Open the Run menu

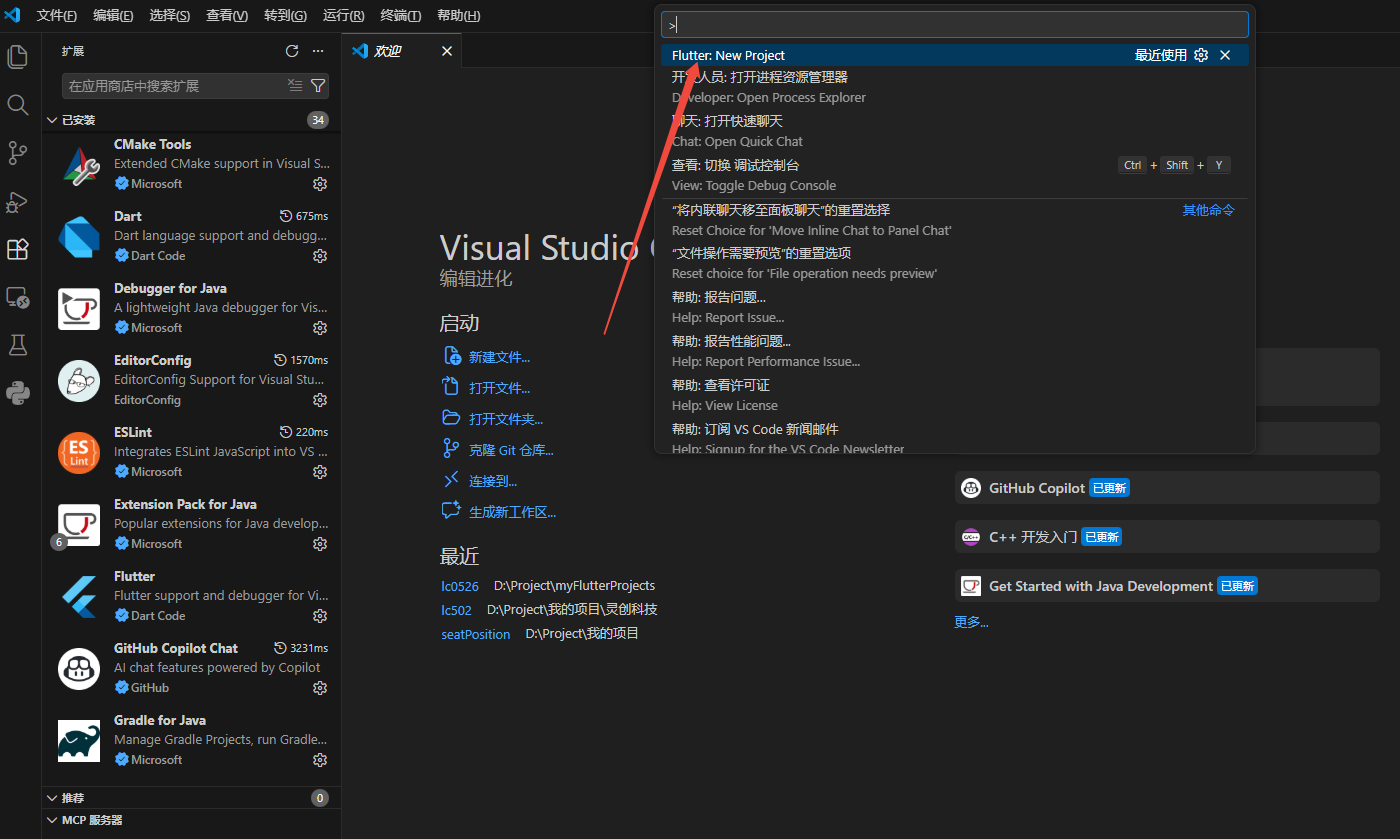pyautogui.click(x=344, y=16)
